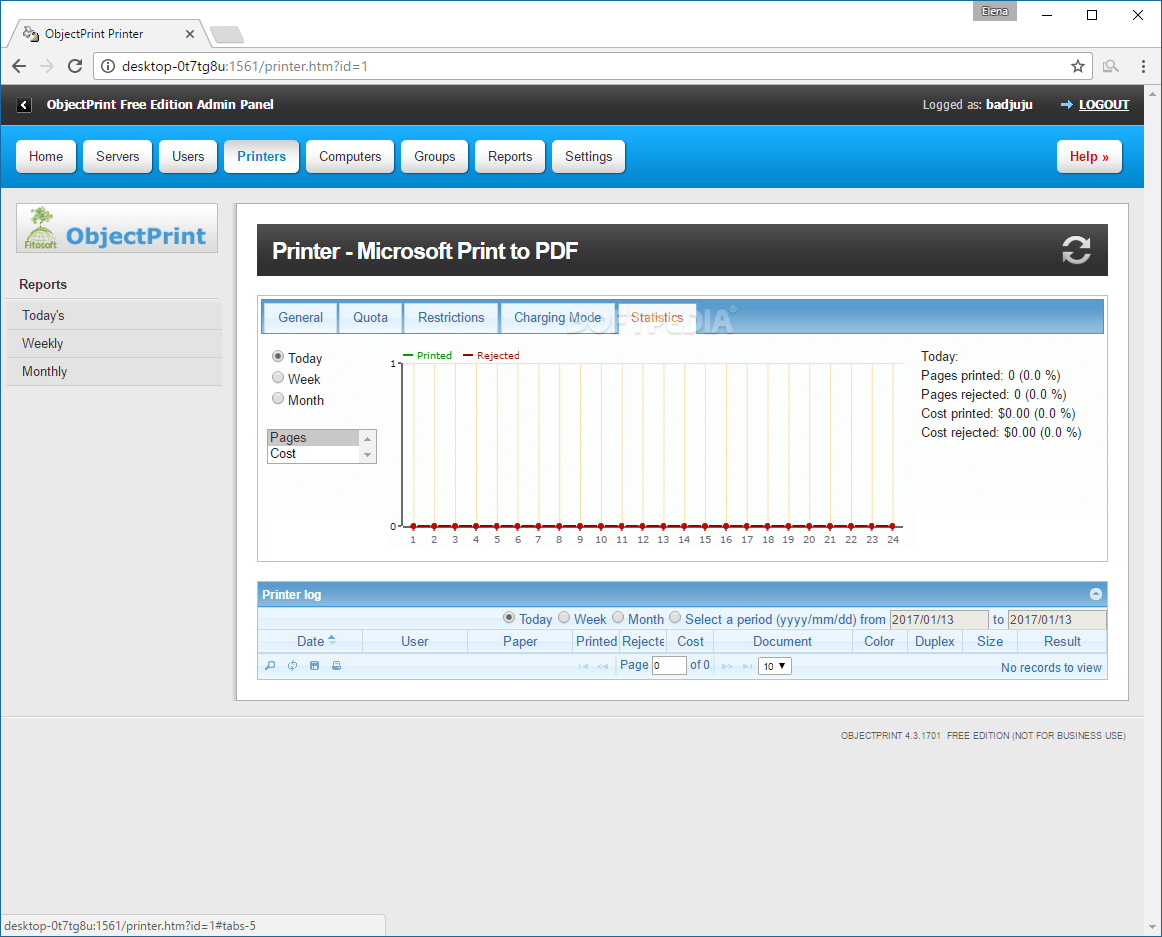Go to next page in printer log pager
This screenshot has width=1162, height=937.
(727, 666)
